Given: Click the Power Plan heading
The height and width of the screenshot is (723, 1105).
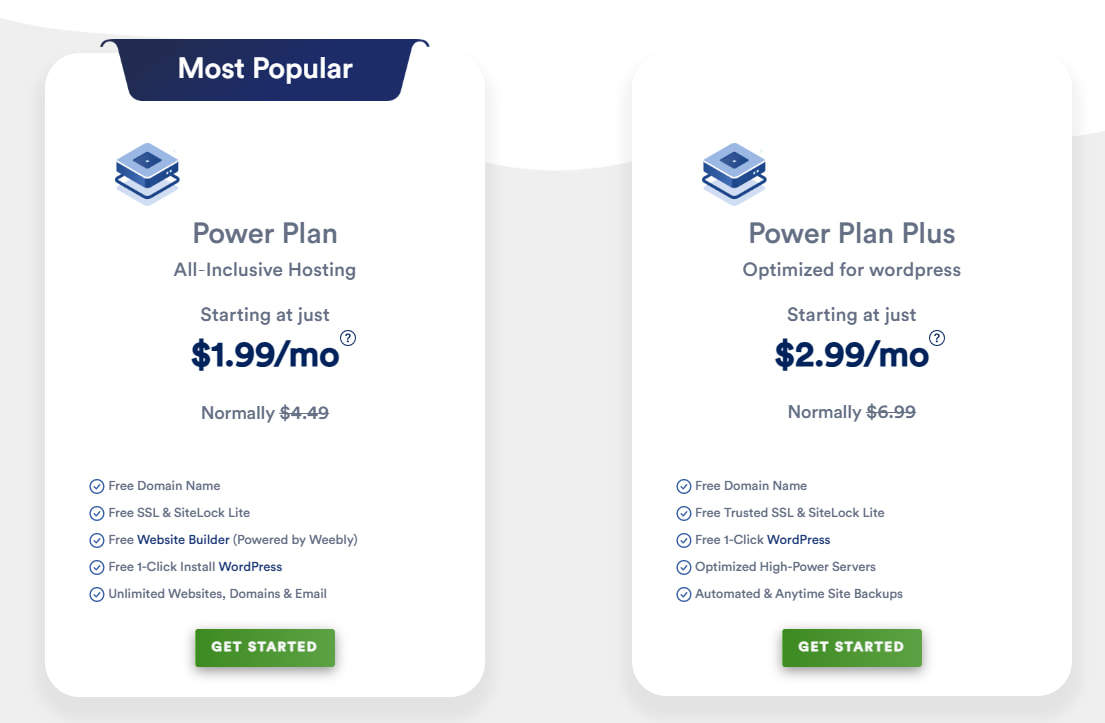Looking at the screenshot, I should (x=265, y=234).
